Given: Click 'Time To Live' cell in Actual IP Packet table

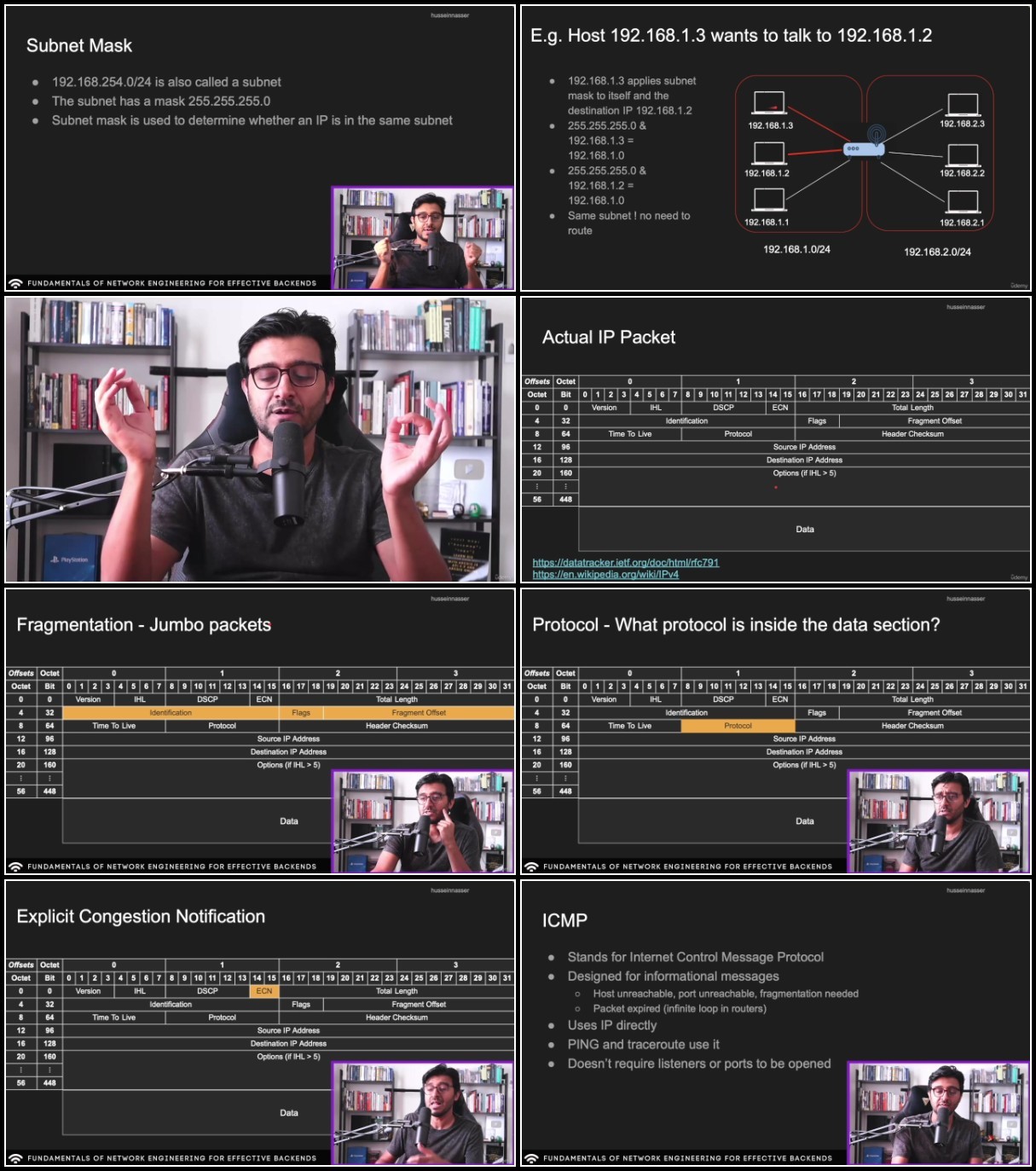Looking at the screenshot, I should pos(629,434).
